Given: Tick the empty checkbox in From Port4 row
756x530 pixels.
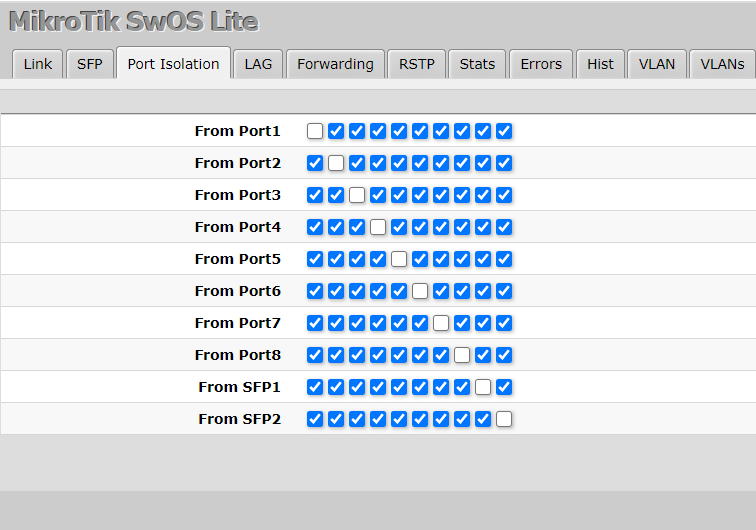Looking at the screenshot, I should coord(378,227).
